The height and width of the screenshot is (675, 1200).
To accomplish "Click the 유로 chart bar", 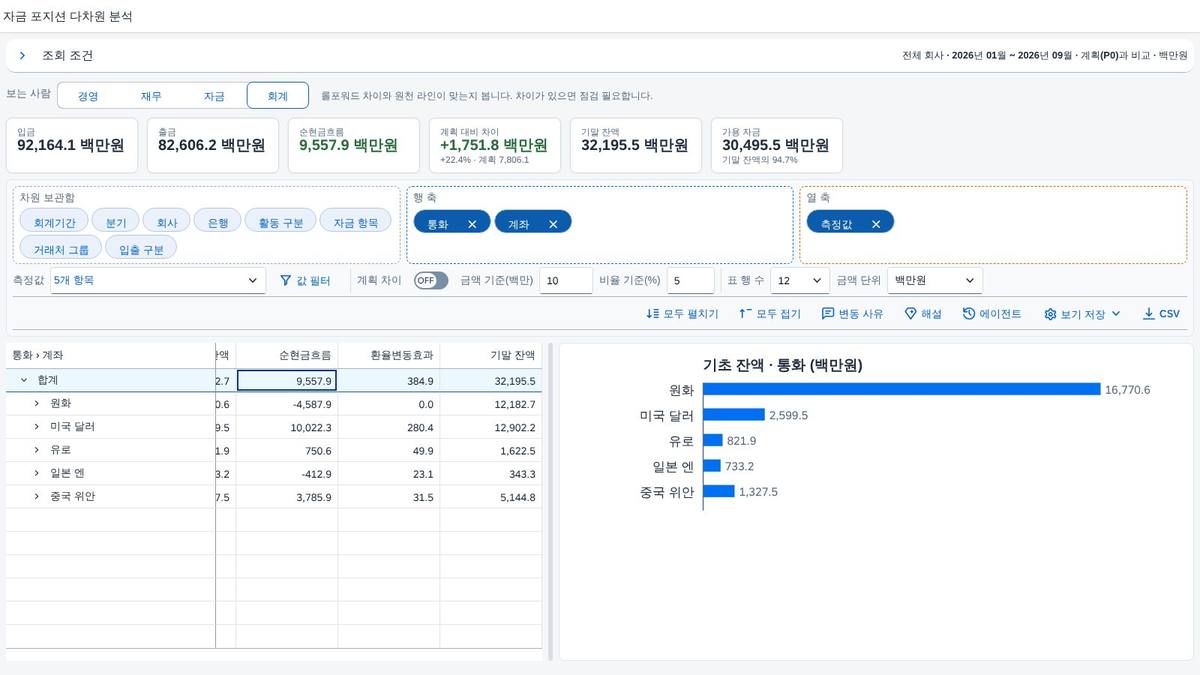I will pyautogui.click(x=713, y=440).
